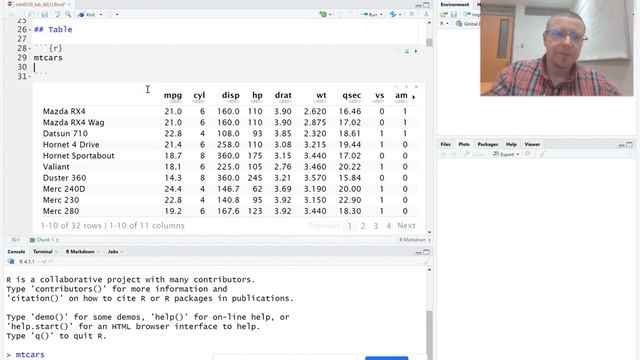The width and height of the screenshot is (640, 360).
Task: Open R Markdown file type selector in status bar
Action: click(415, 240)
